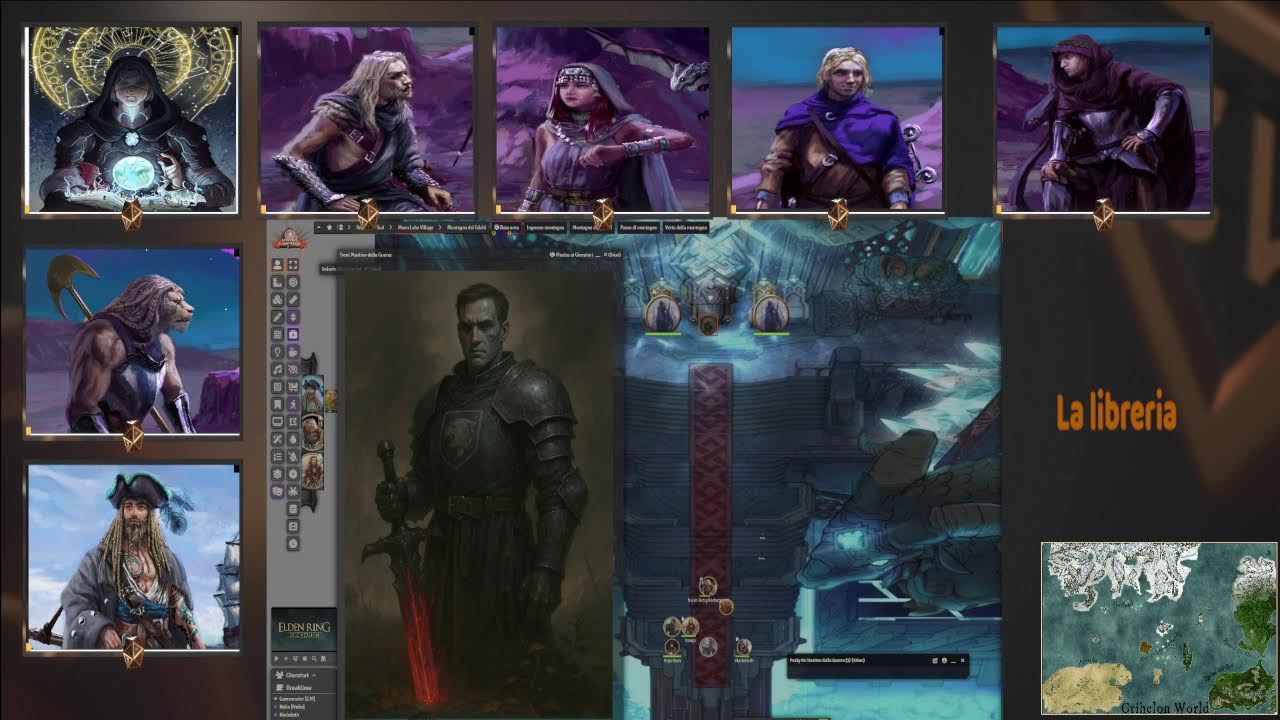Click the walking figure icon in toolbar

tap(293, 404)
